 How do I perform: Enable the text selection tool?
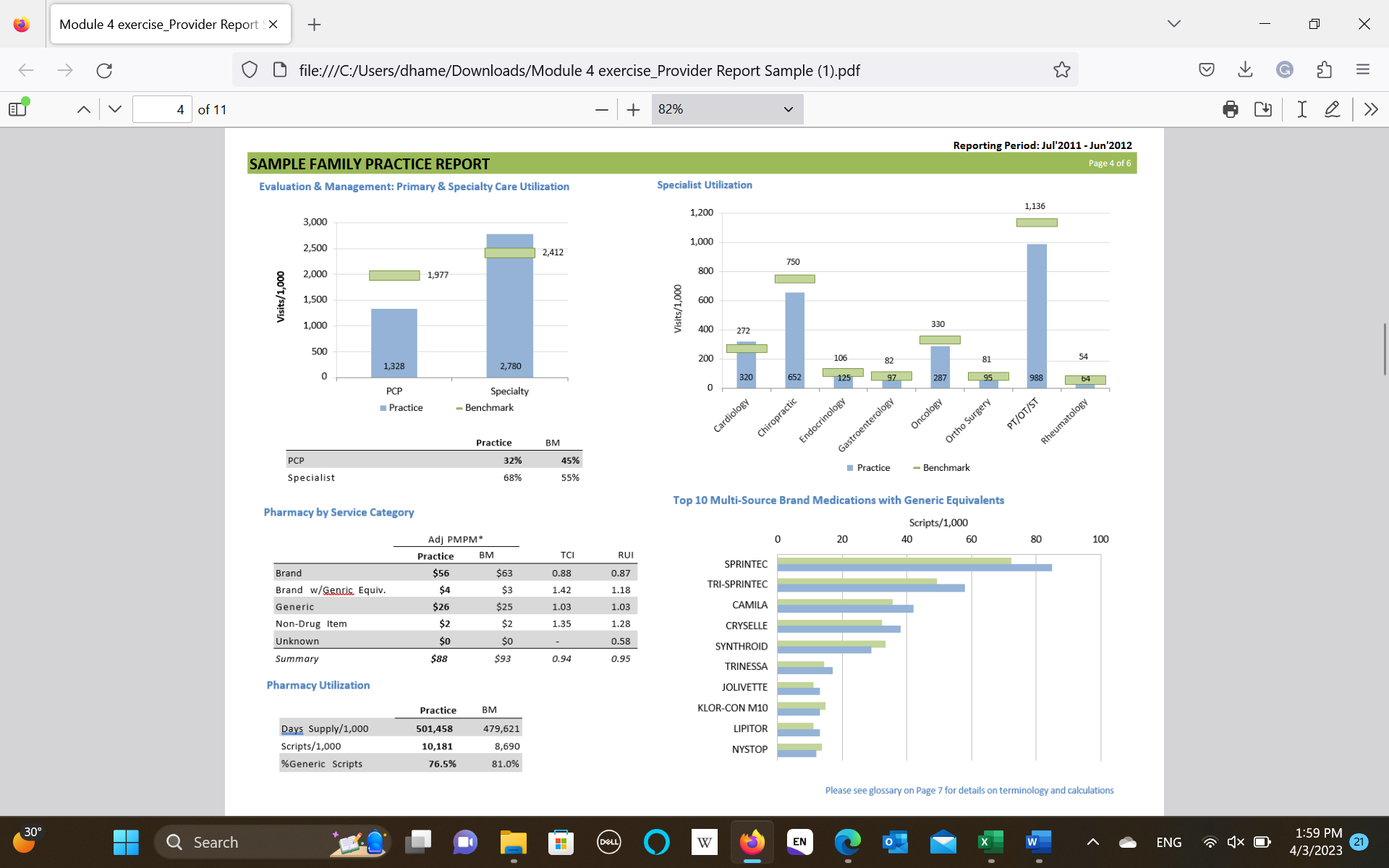1300,109
